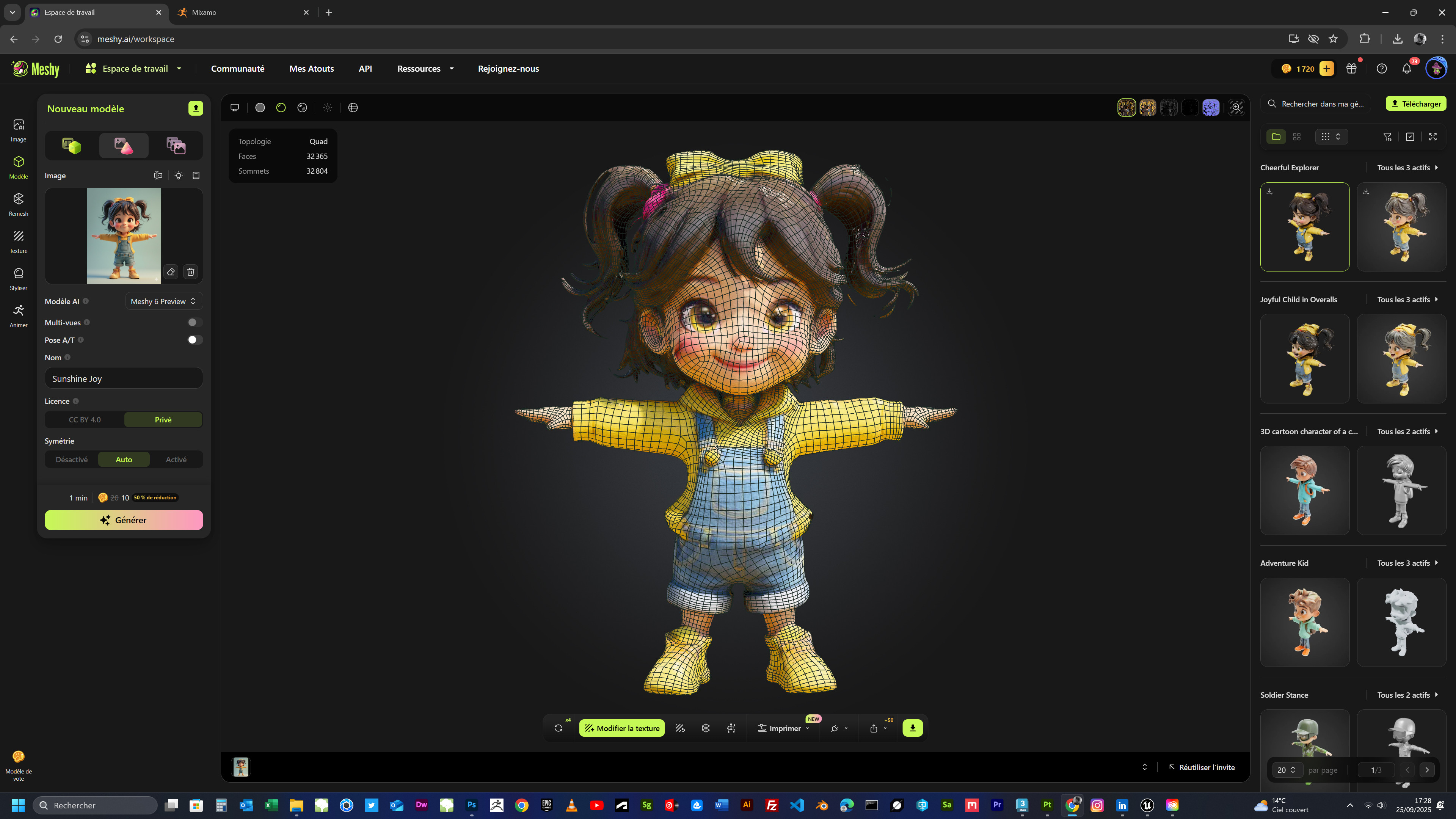The width and height of the screenshot is (1456, 819).
Task: Select text-to-3D mode icon
Action: click(72, 146)
